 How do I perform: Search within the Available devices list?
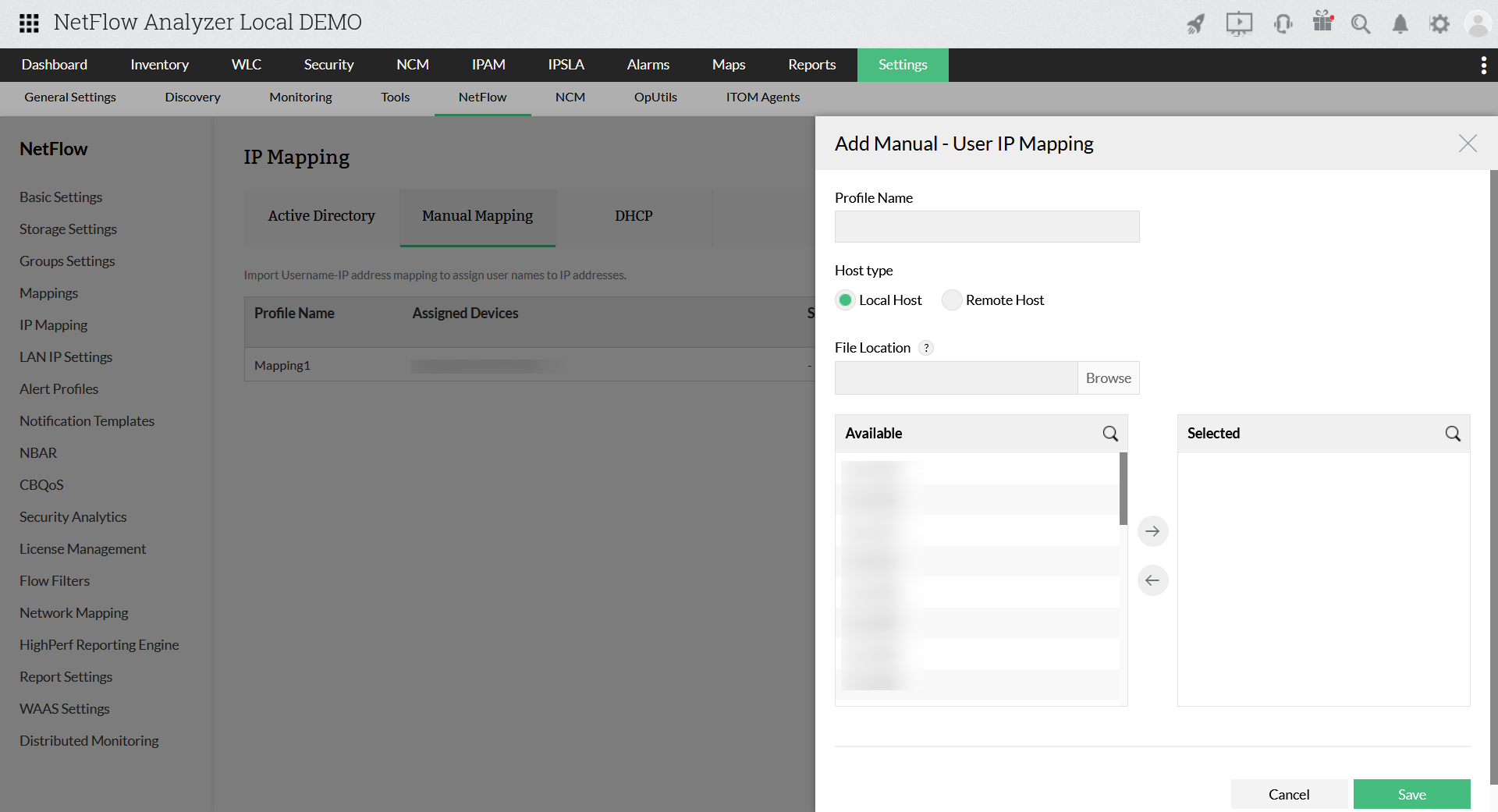pyautogui.click(x=1110, y=434)
